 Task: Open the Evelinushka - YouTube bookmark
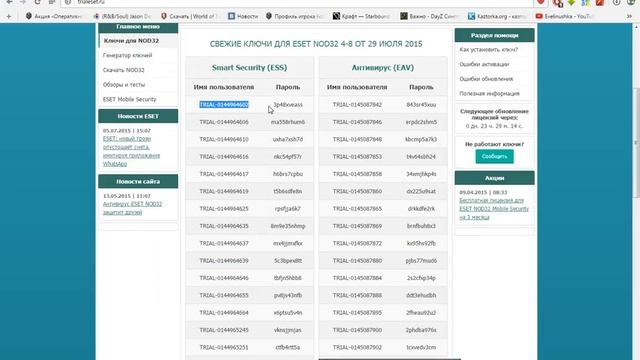[565, 16]
